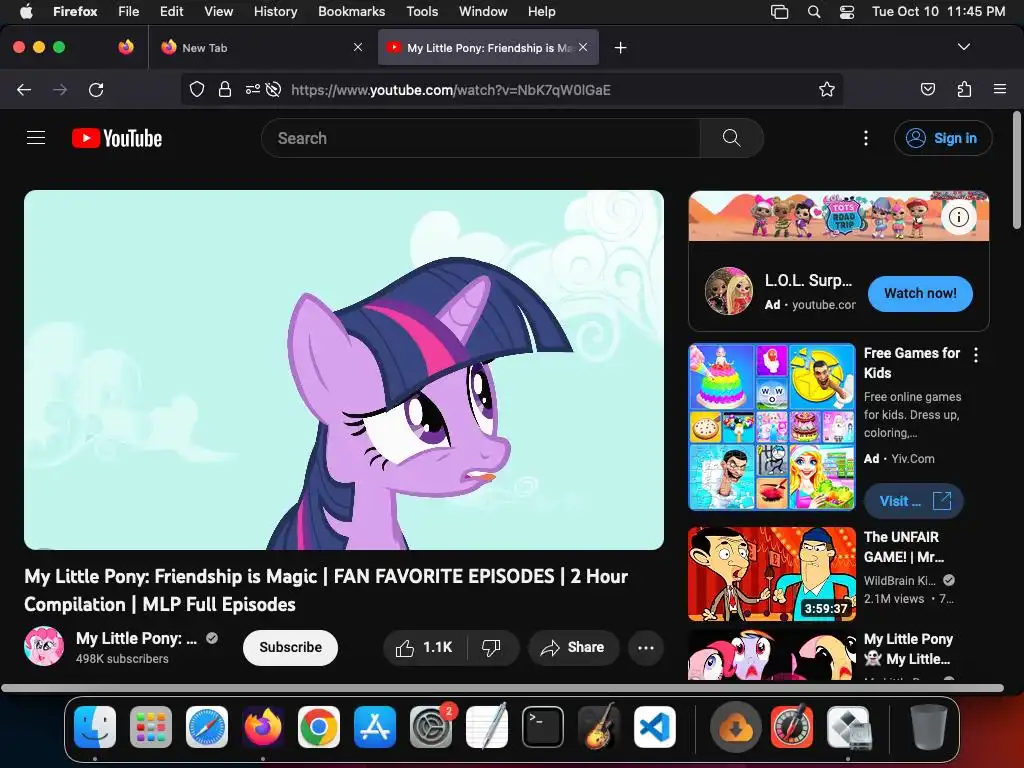The height and width of the screenshot is (768, 1024).
Task: Open the Free Games for Kids thumbnail
Action: [772, 426]
